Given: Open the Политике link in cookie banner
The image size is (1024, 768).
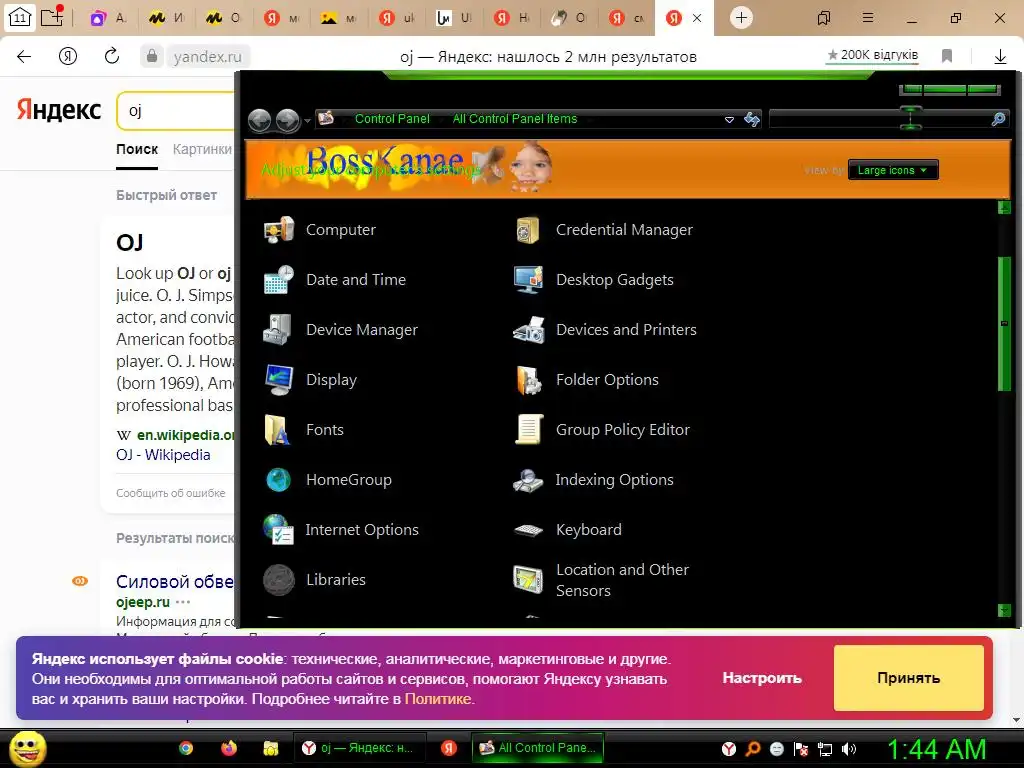Looking at the screenshot, I should [438, 699].
